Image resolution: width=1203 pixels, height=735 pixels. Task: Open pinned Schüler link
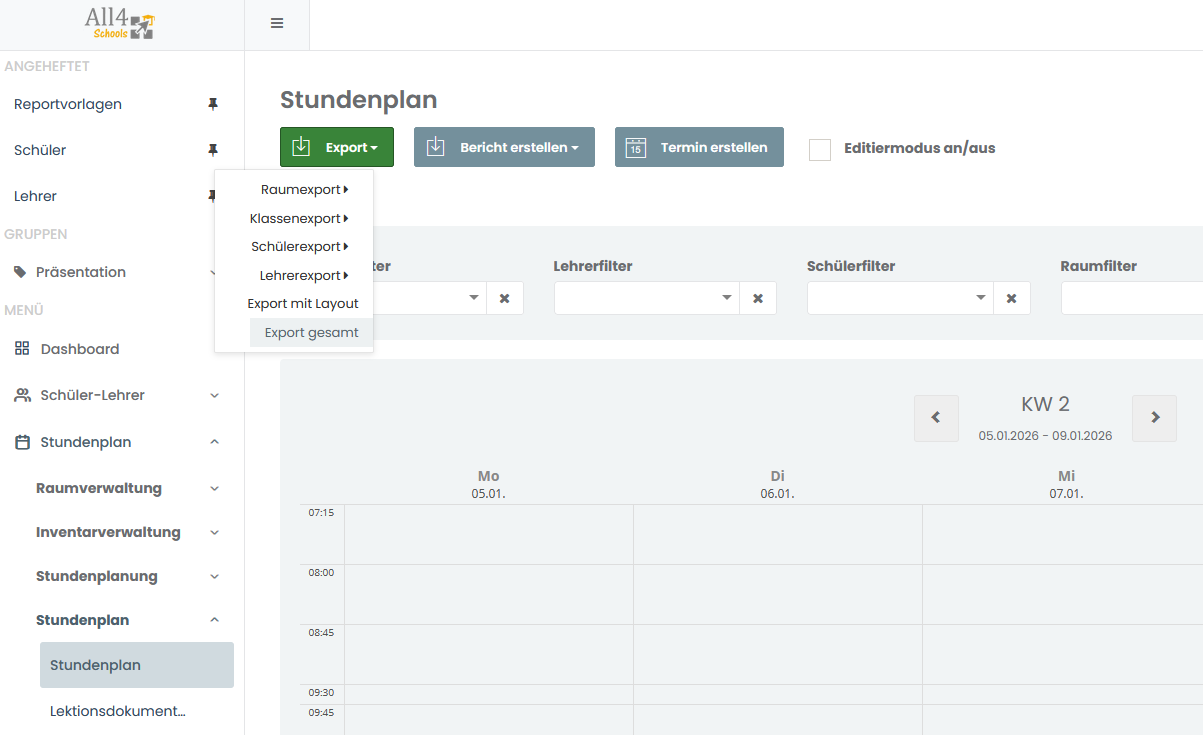[40, 150]
